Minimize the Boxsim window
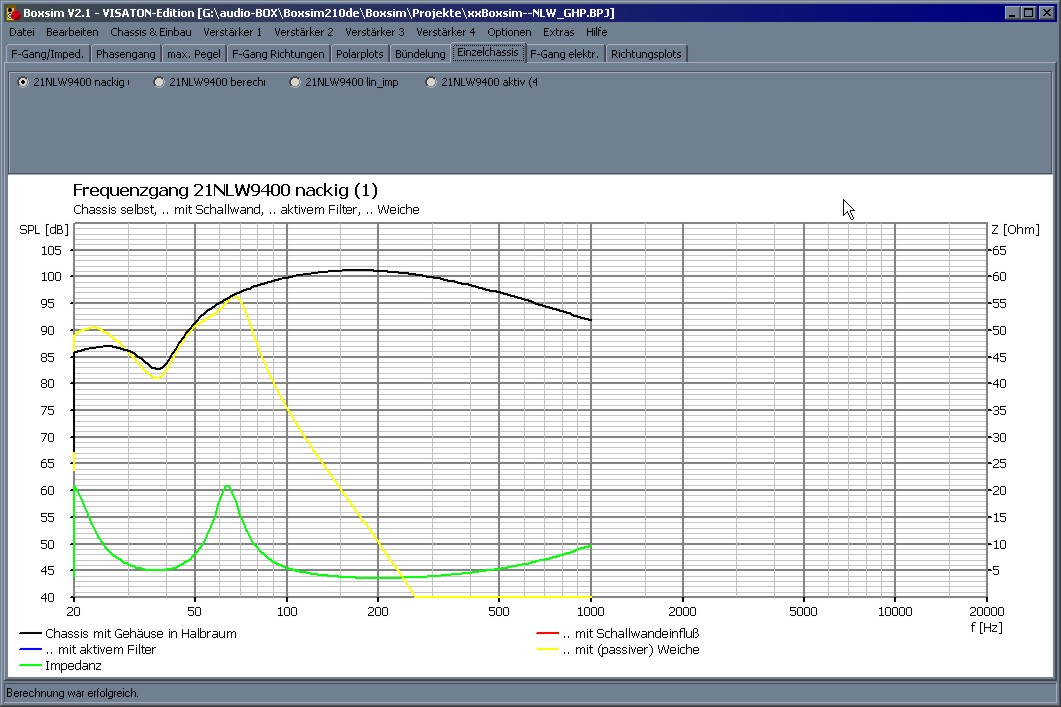The image size is (1061, 707). [x=1012, y=13]
